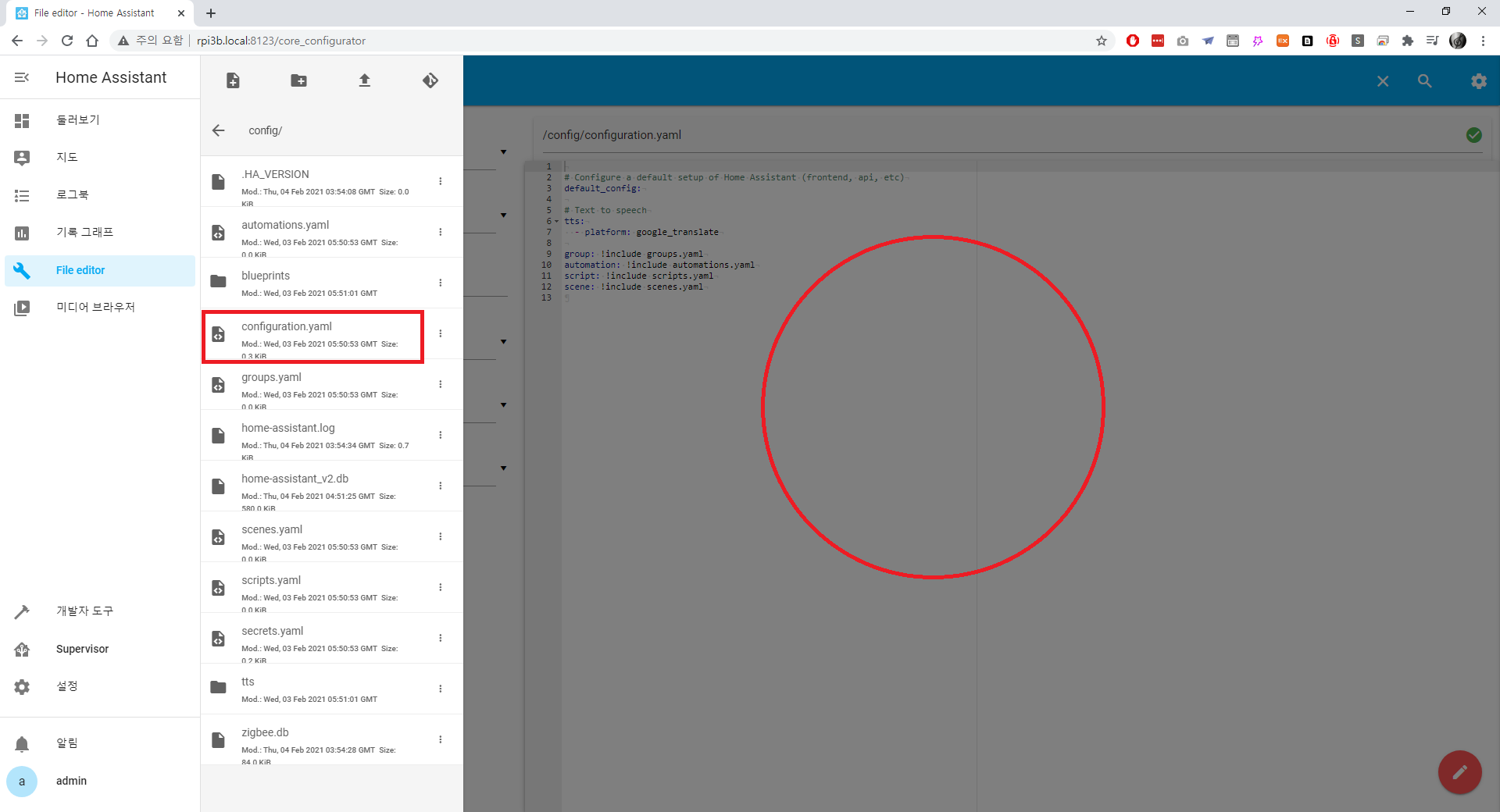
Task: Collapse the Home Assistant sidebar
Action: point(22,77)
